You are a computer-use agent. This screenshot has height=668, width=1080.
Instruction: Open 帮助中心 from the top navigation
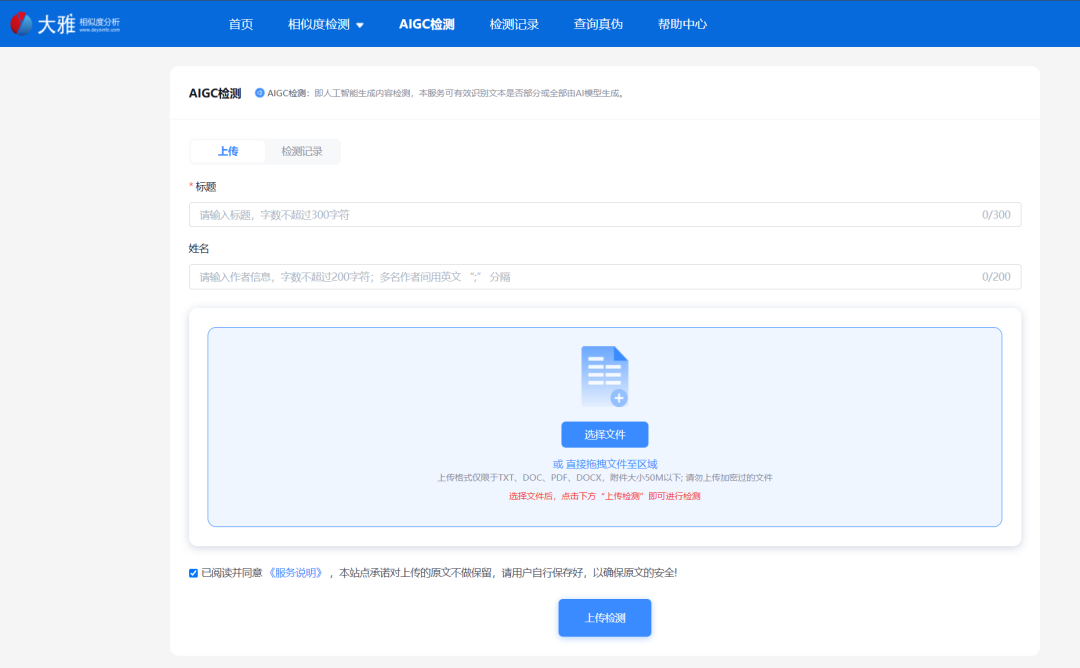click(x=682, y=24)
